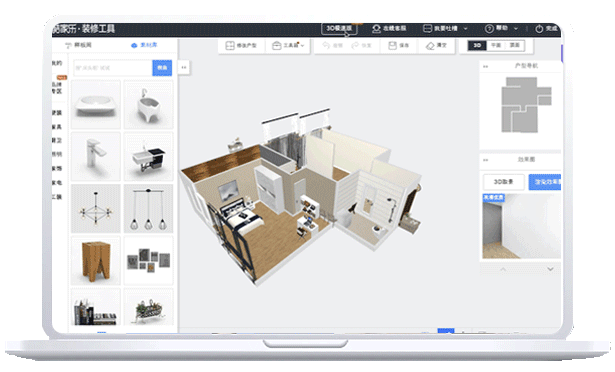Switch to the 素材库 material library tab
The width and height of the screenshot is (615, 372).
[x=144, y=45]
